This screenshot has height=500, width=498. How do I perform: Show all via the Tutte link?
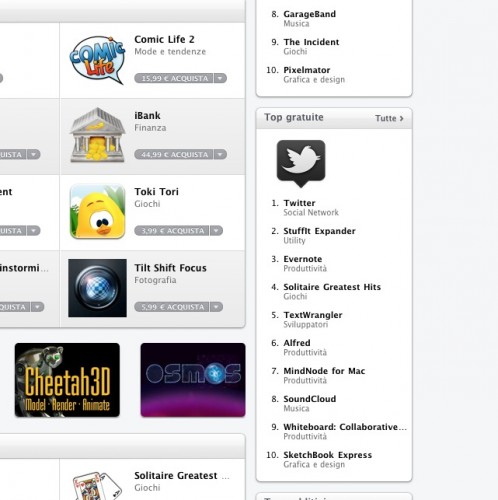click(x=389, y=118)
